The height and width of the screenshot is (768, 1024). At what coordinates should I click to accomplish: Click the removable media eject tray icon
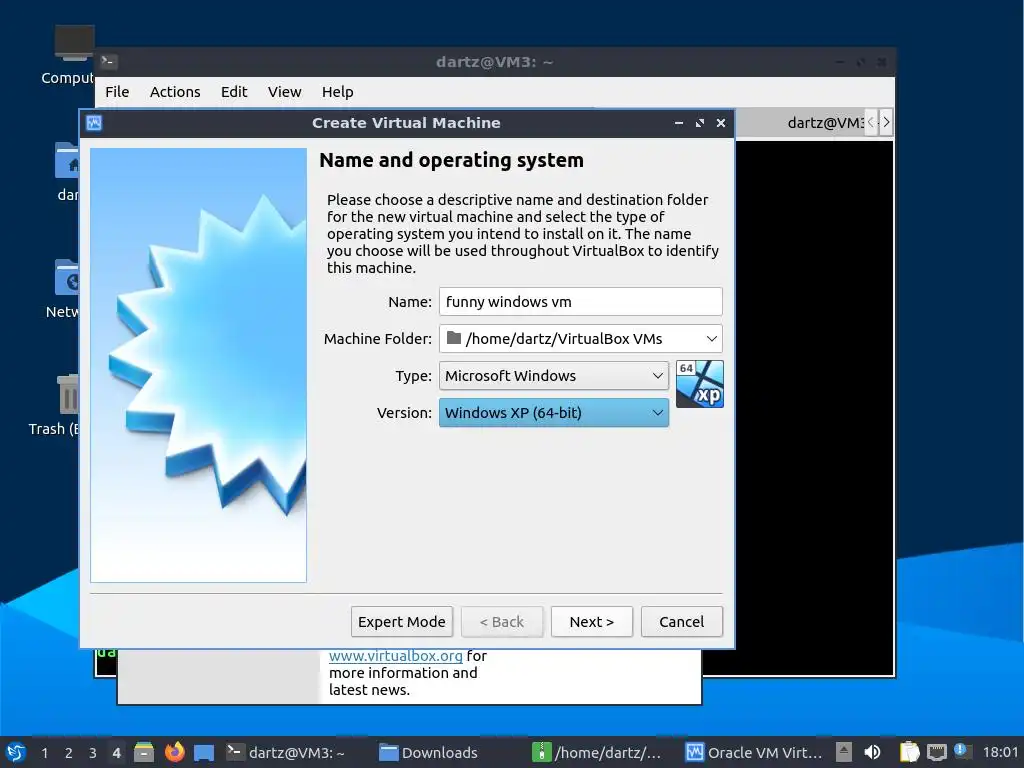coord(844,752)
